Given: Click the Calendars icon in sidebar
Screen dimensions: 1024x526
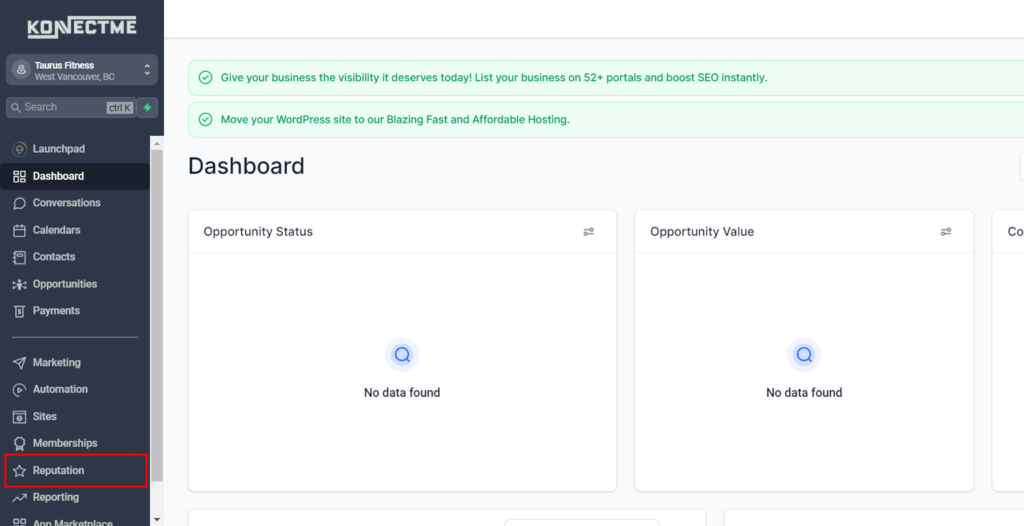Looking at the screenshot, I should coord(19,230).
